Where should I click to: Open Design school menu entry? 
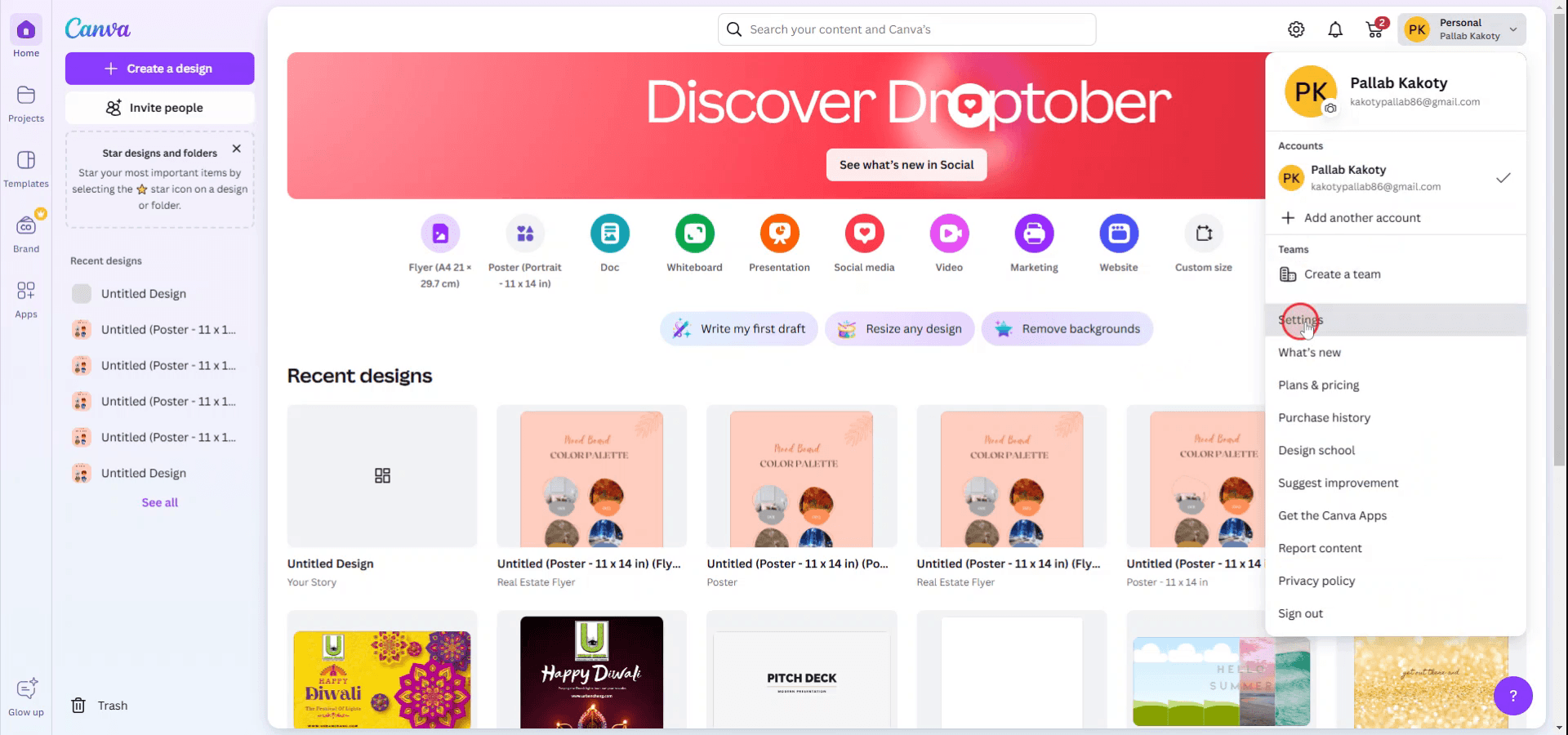pyautogui.click(x=1395, y=451)
